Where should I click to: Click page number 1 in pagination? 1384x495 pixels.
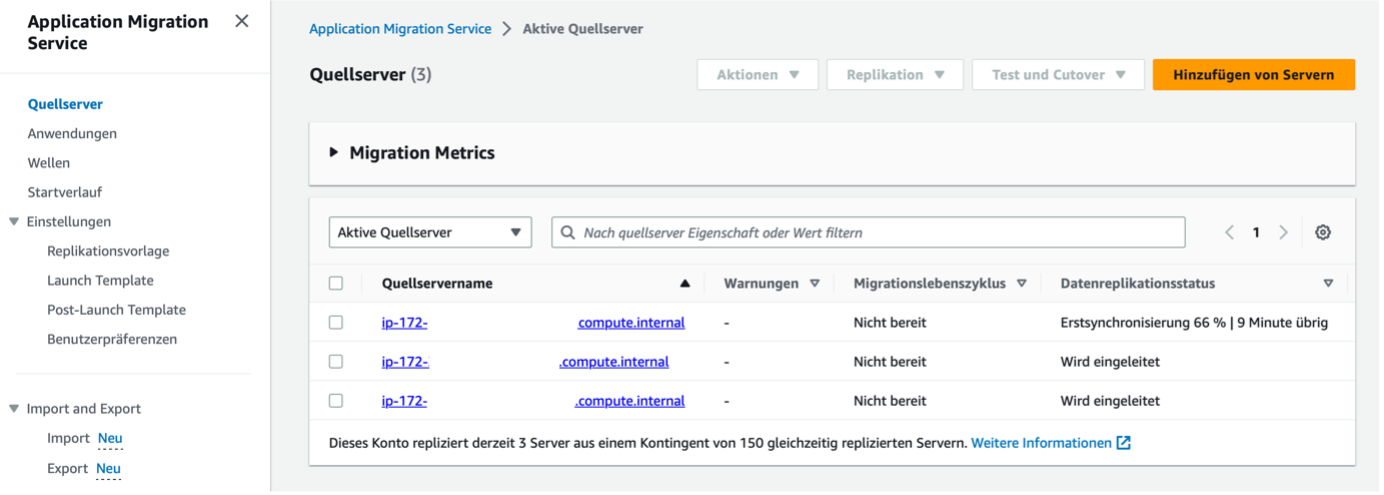click(1257, 232)
